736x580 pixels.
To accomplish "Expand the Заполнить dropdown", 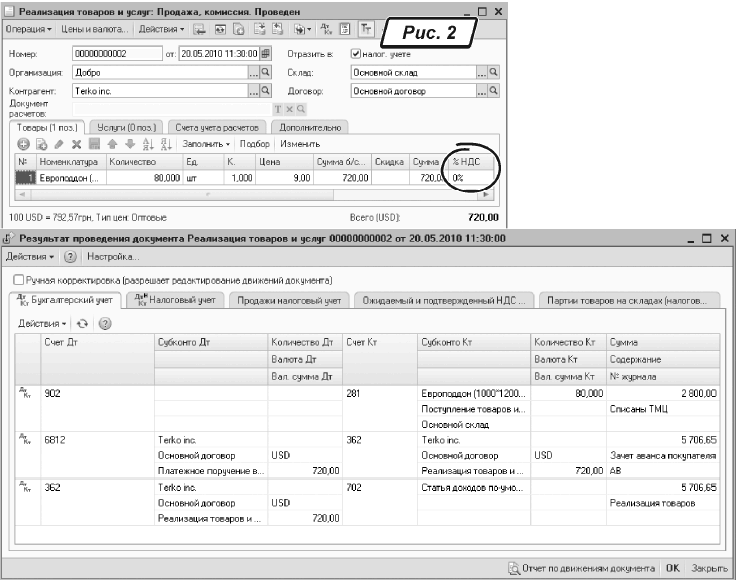I will pyautogui.click(x=206, y=144).
